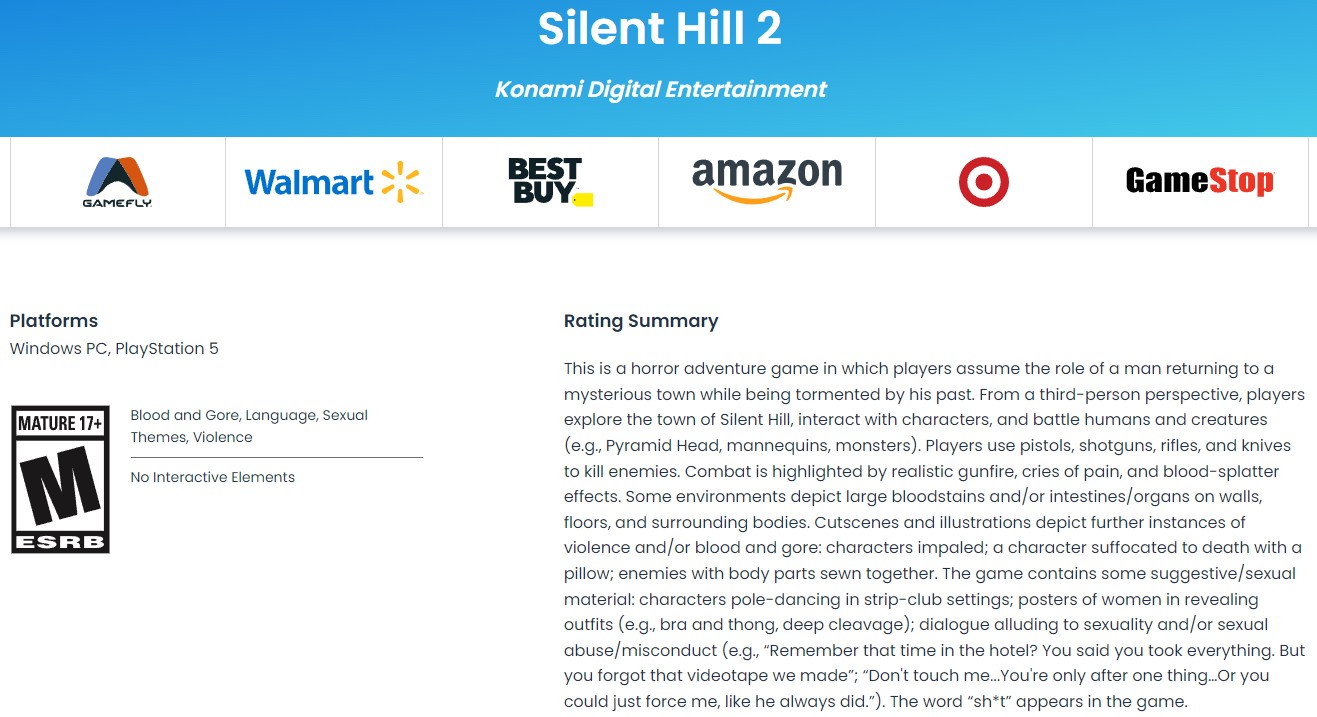Image resolution: width=1317 pixels, height=717 pixels.
Task: Click the Platforms heading
Action: (x=54, y=321)
